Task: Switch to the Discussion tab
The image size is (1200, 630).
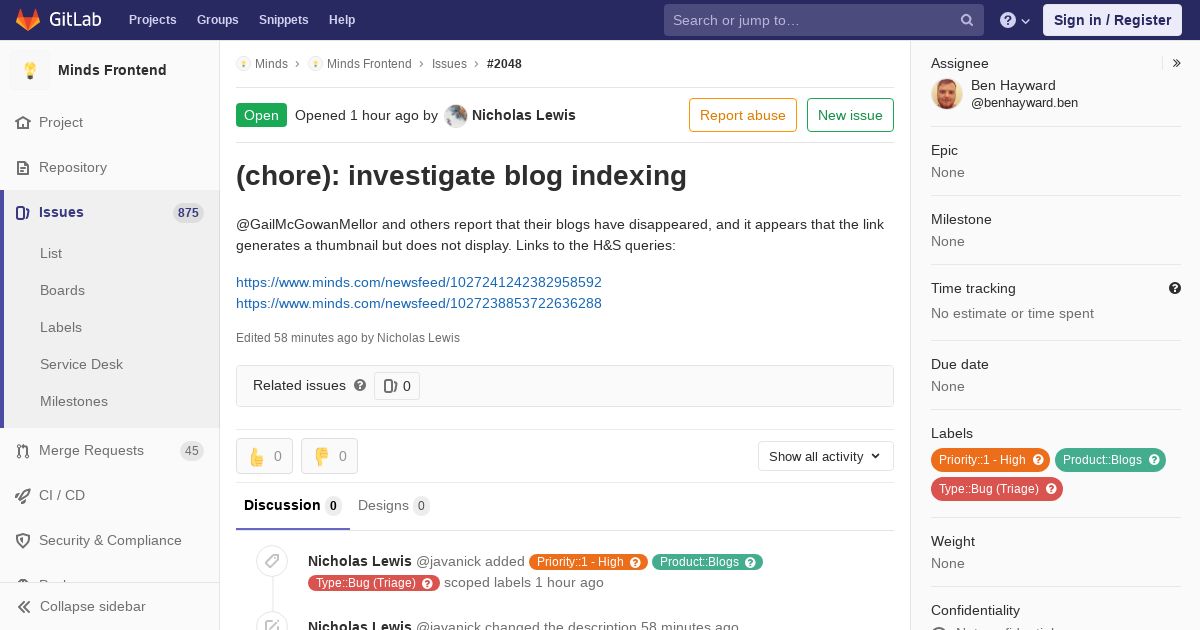Action: coord(293,506)
